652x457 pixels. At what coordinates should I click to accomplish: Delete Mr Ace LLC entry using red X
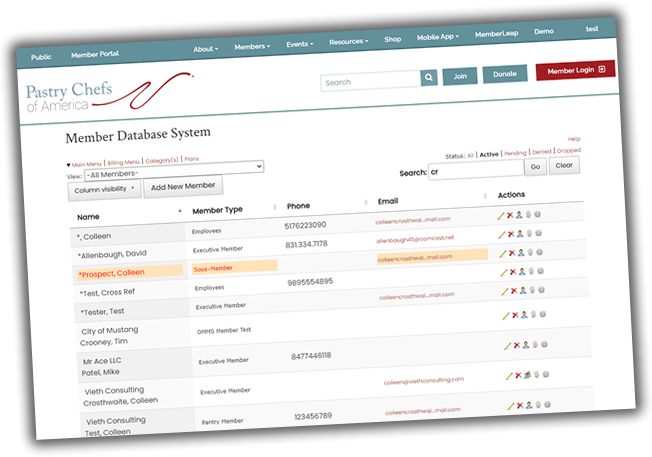pyautogui.click(x=517, y=345)
